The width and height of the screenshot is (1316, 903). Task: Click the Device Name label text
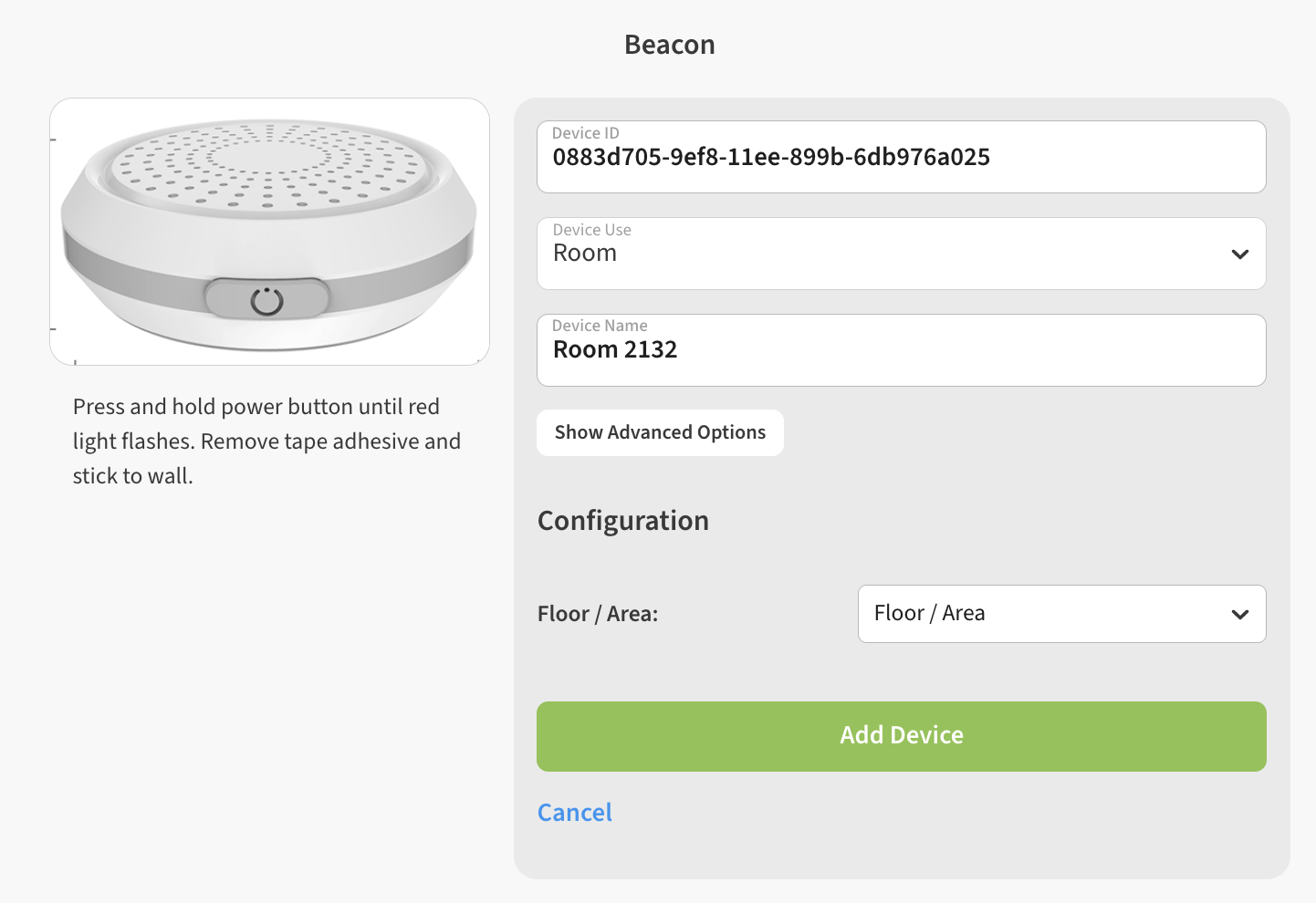[x=600, y=326]
